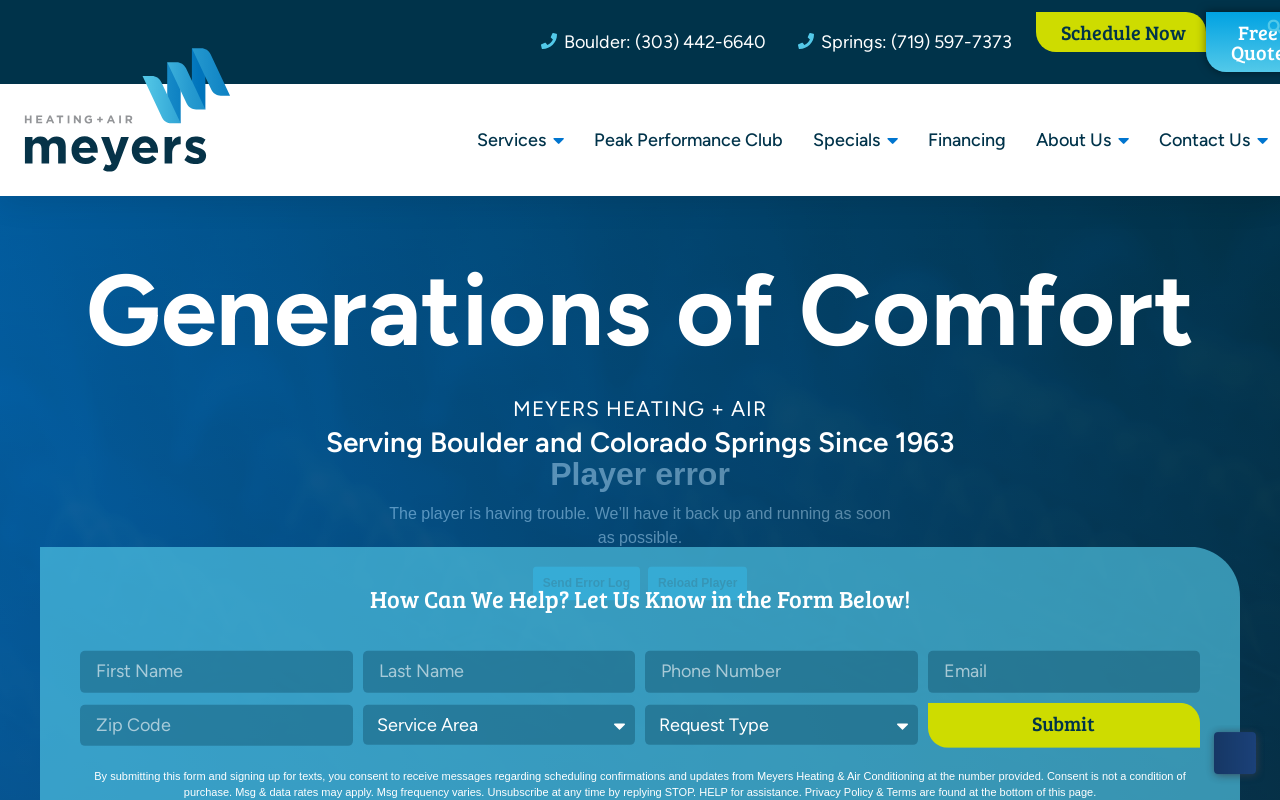Click the Meyers Heating + Air logo

(127, 110)
